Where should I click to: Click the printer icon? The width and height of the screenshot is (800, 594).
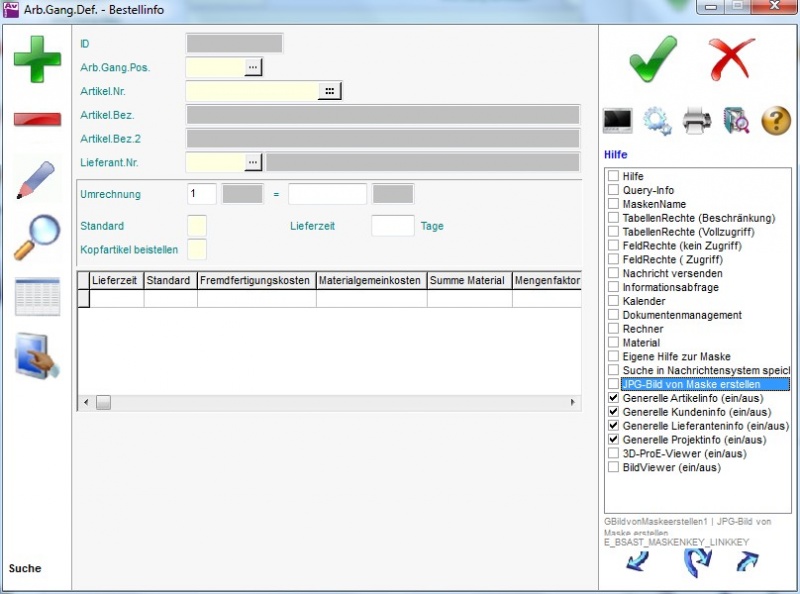[x=697, y=121]
